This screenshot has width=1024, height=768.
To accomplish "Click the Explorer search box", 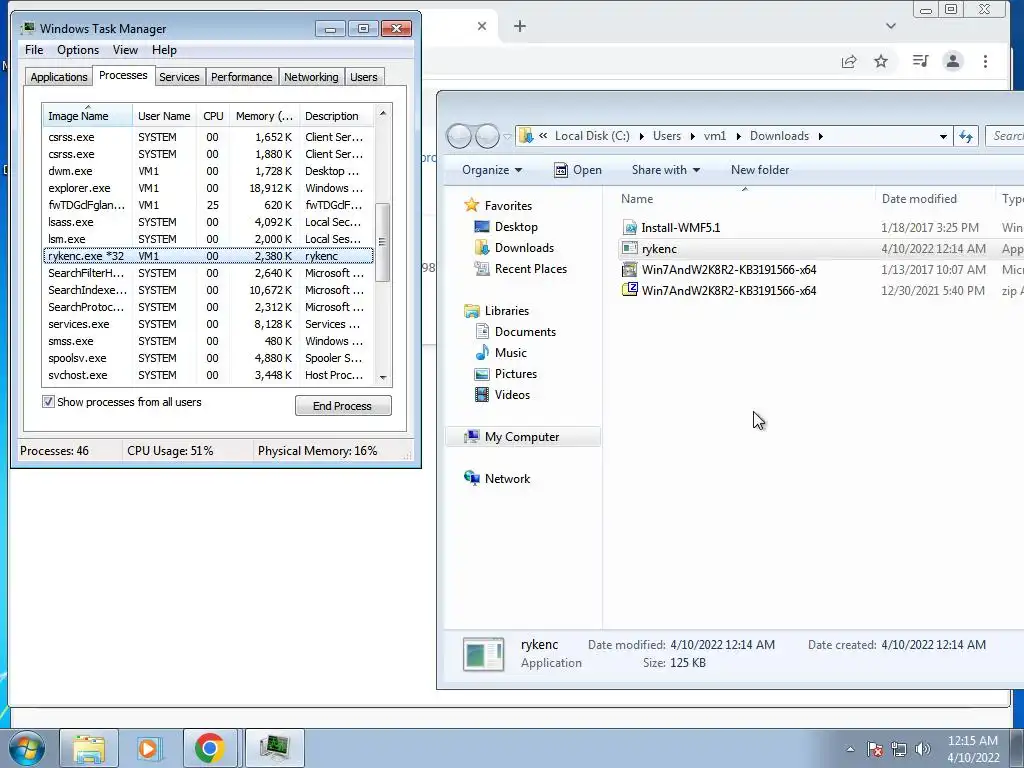I will pos(1006,136).
